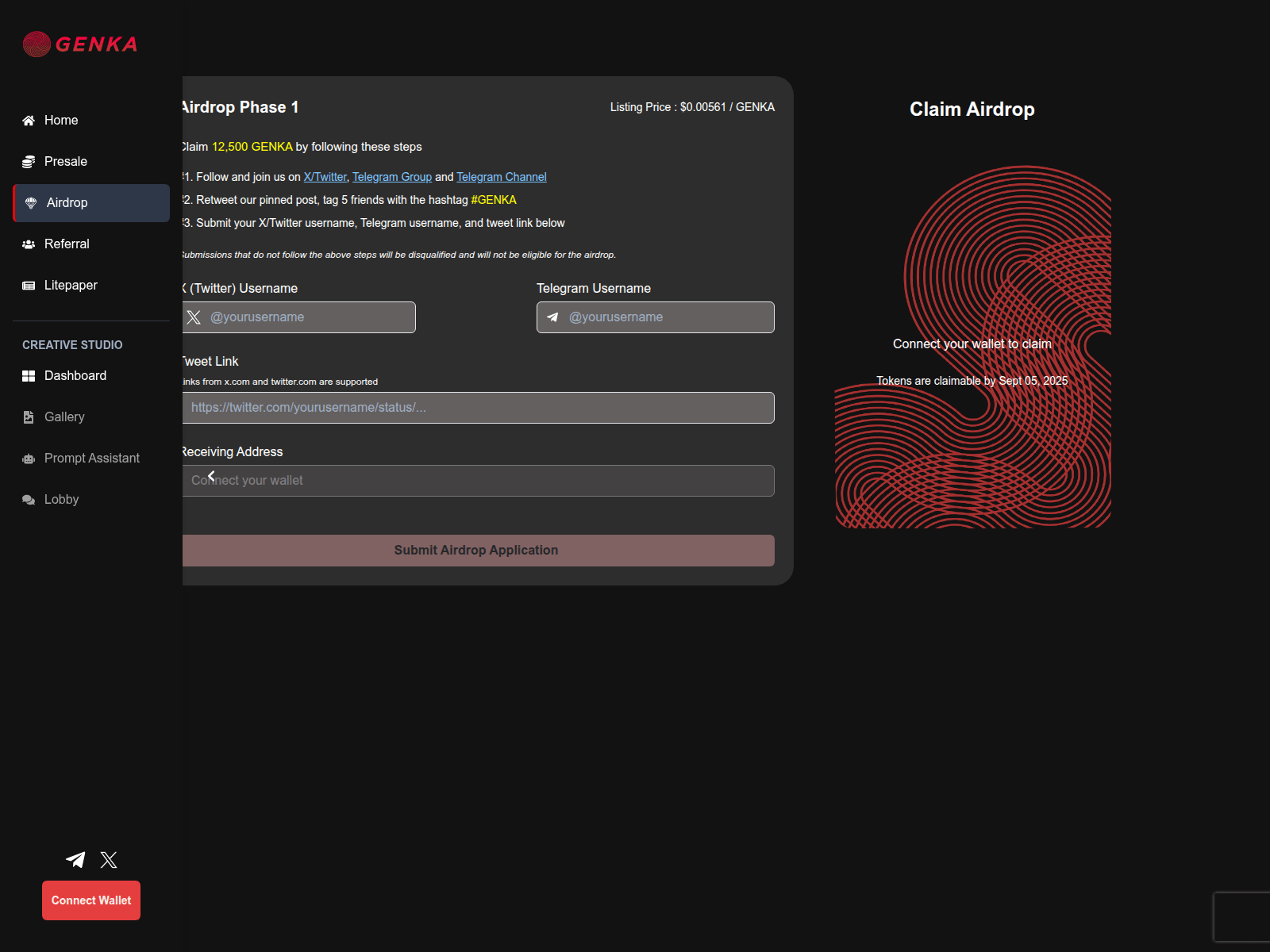The image size is (1270, 952).
Task: Click 'Tokens are claimable by Sept 05, 2025'
Action: point(972,381)
